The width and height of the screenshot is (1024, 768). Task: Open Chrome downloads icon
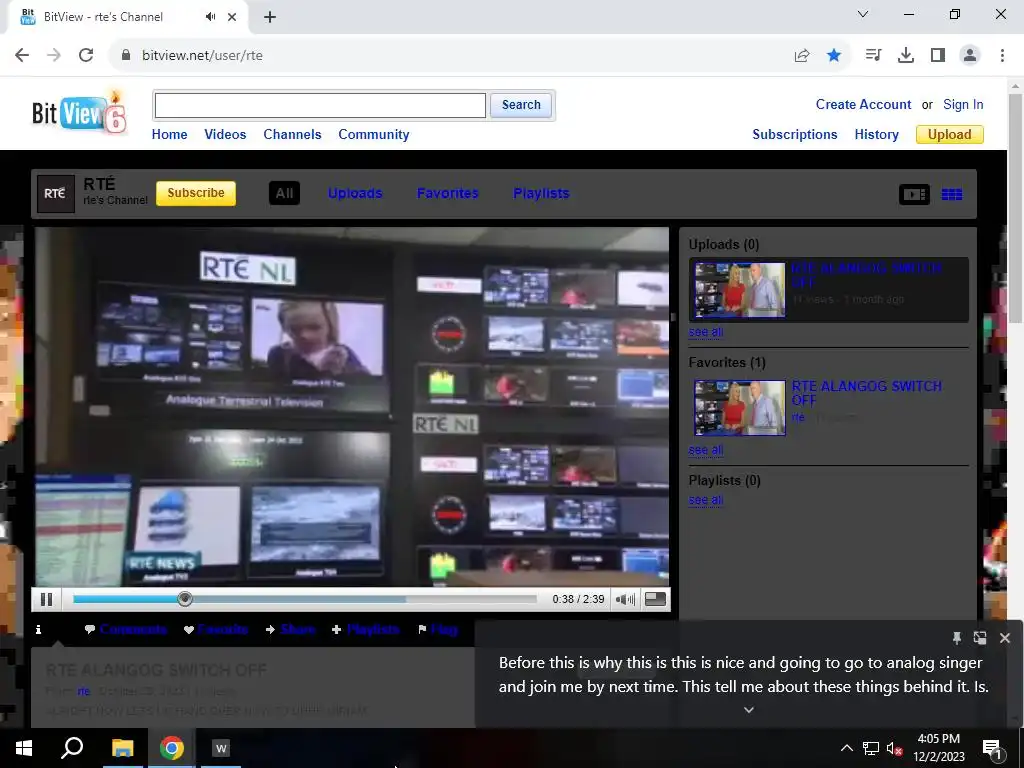coord(906,56)
